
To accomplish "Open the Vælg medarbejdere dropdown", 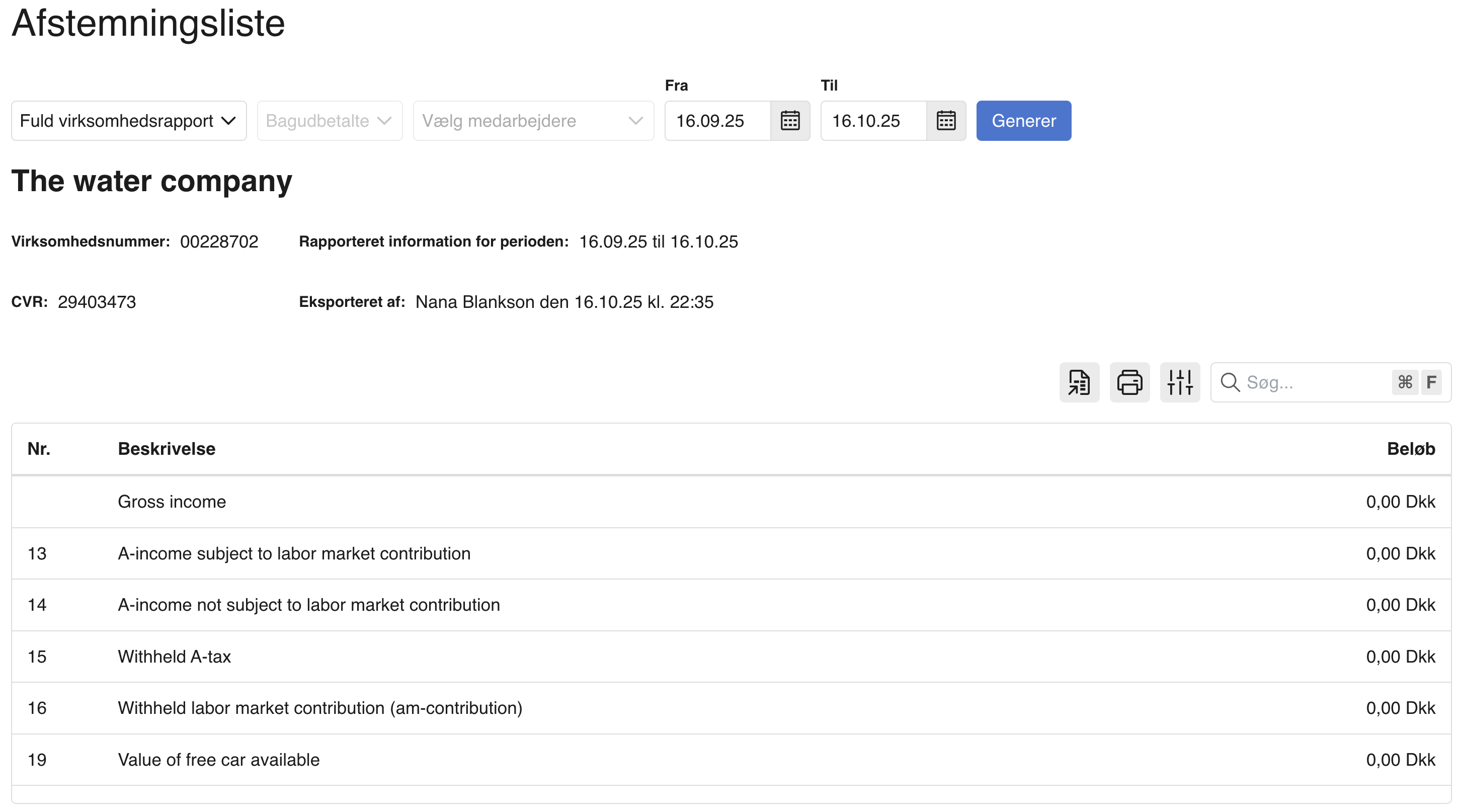I will [x=533, y=120].
